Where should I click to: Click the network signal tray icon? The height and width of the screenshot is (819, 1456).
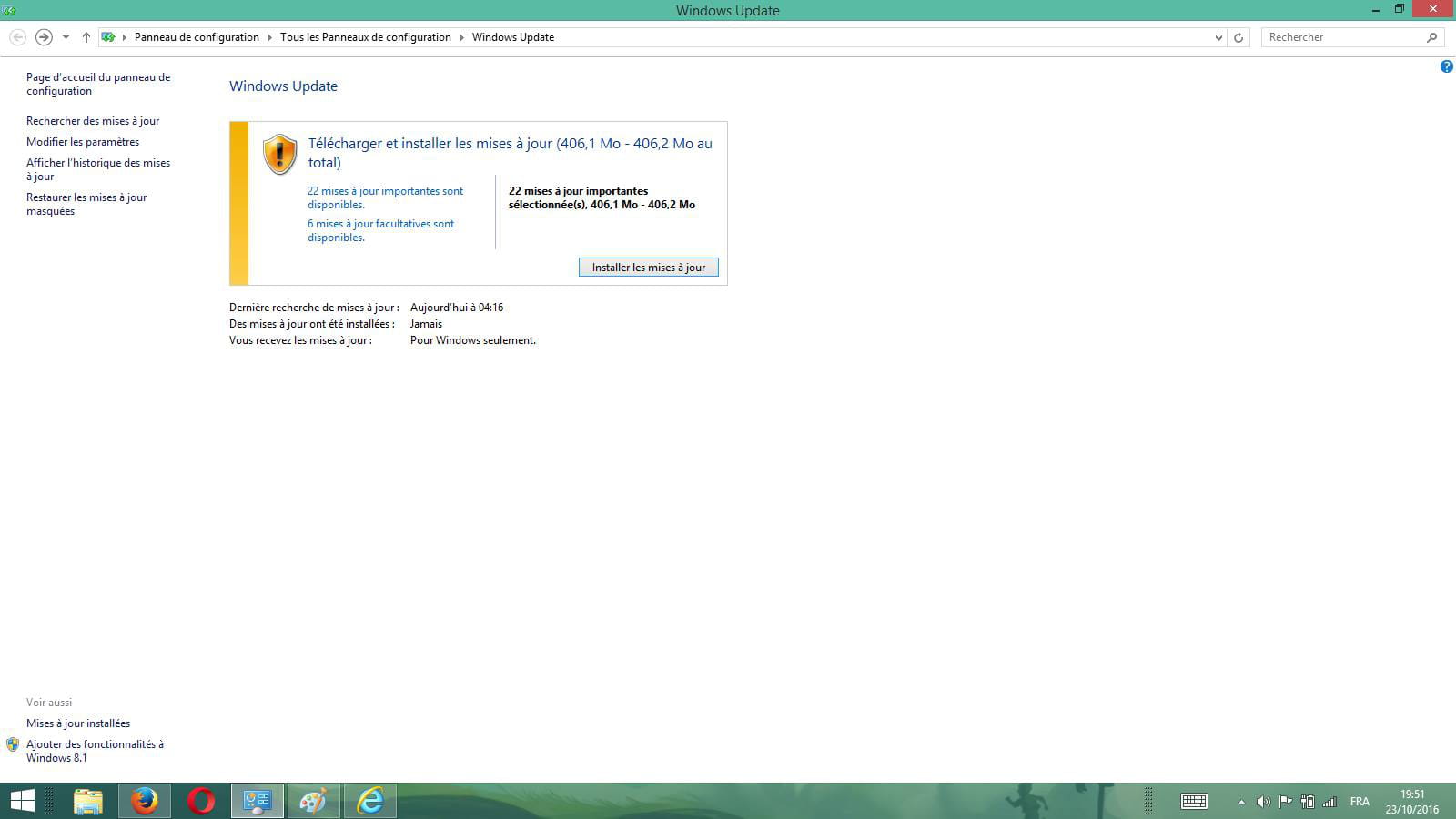click(1330, 802)
